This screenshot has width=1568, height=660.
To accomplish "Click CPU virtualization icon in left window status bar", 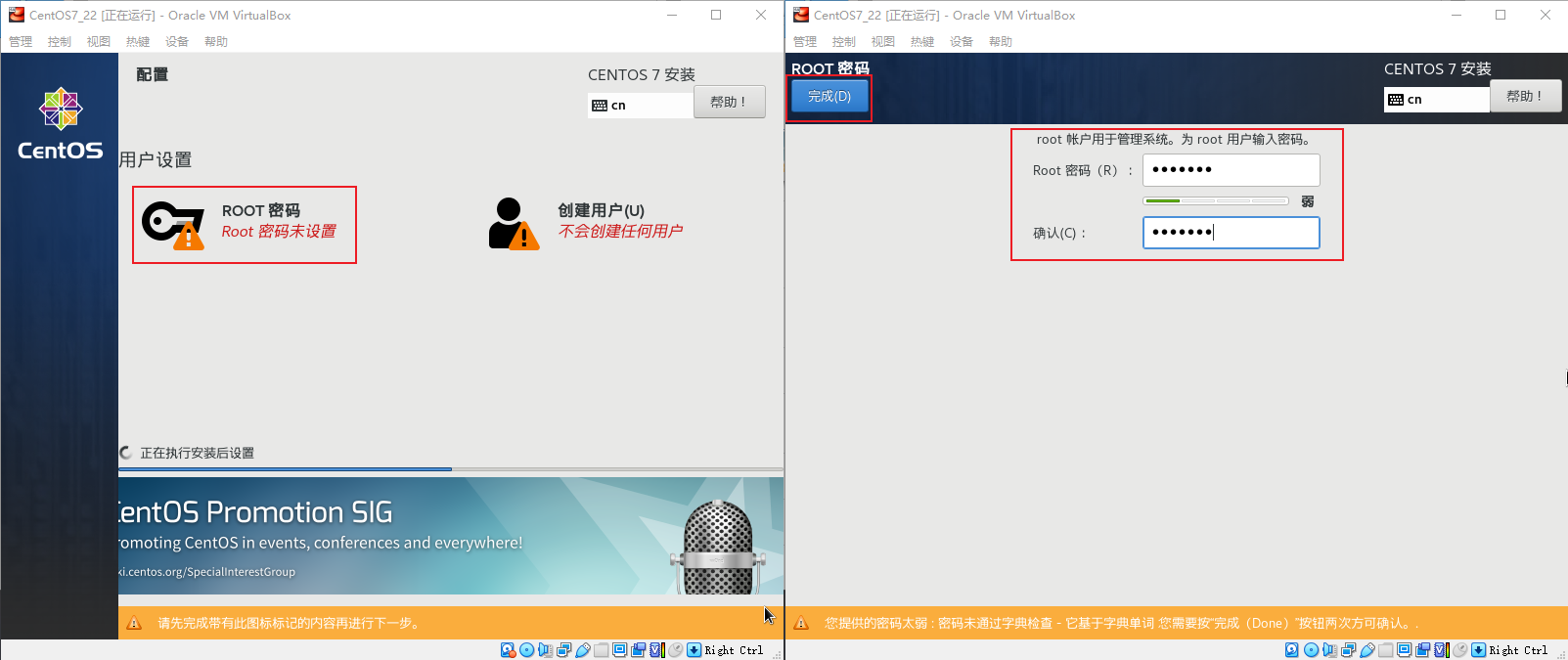I will click(657, 650).
